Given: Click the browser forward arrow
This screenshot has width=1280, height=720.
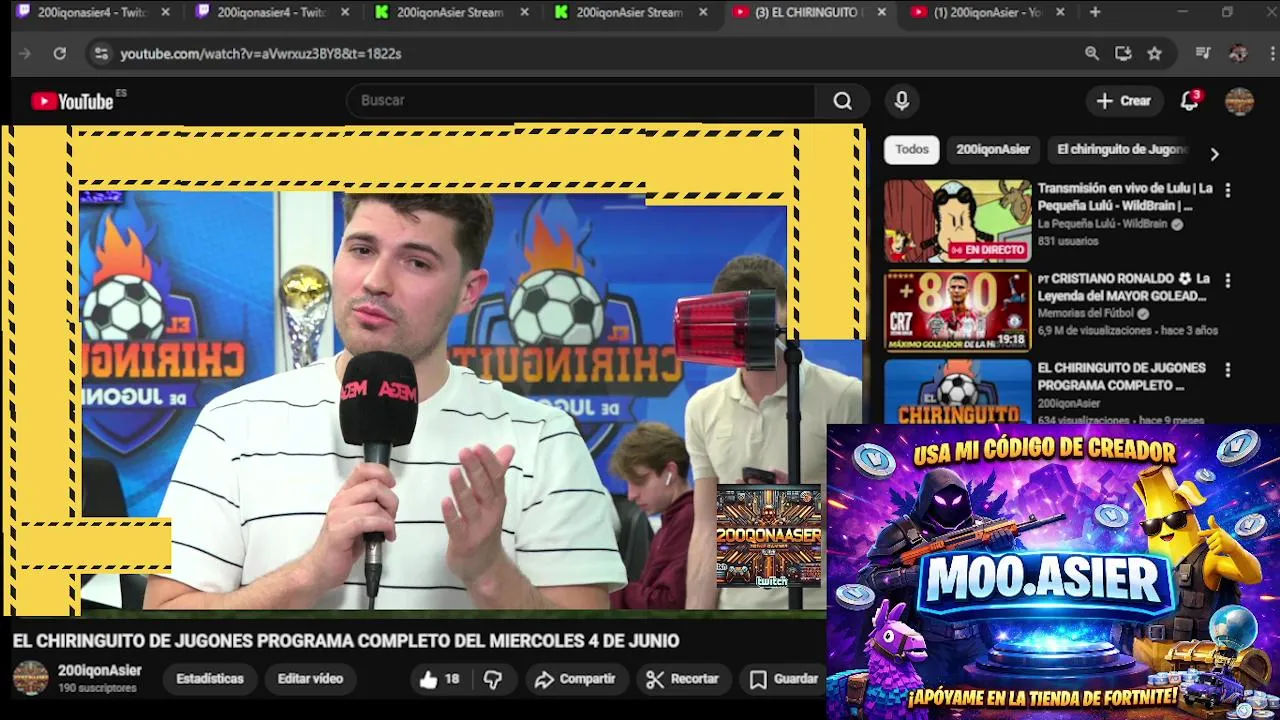Looking at the screenshot, I should [x=26, y=54].
